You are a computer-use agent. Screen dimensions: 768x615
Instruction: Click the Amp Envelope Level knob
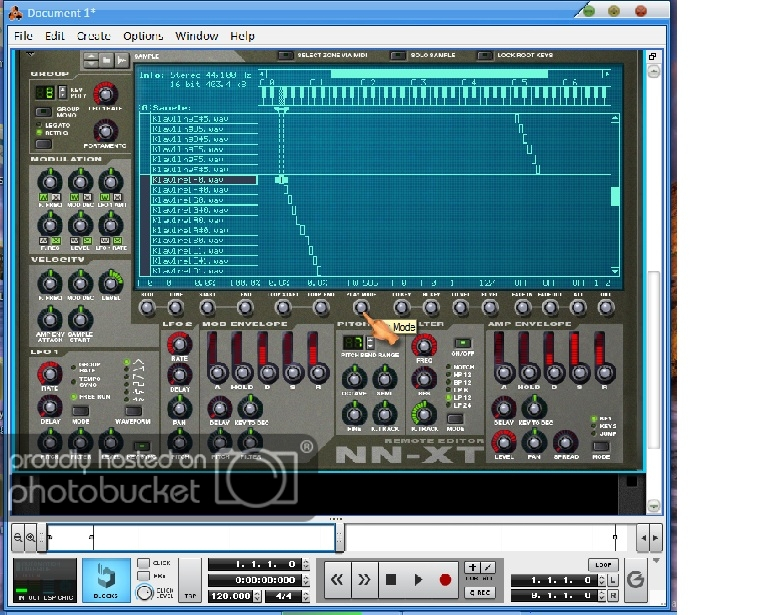[x=504, y=442]
